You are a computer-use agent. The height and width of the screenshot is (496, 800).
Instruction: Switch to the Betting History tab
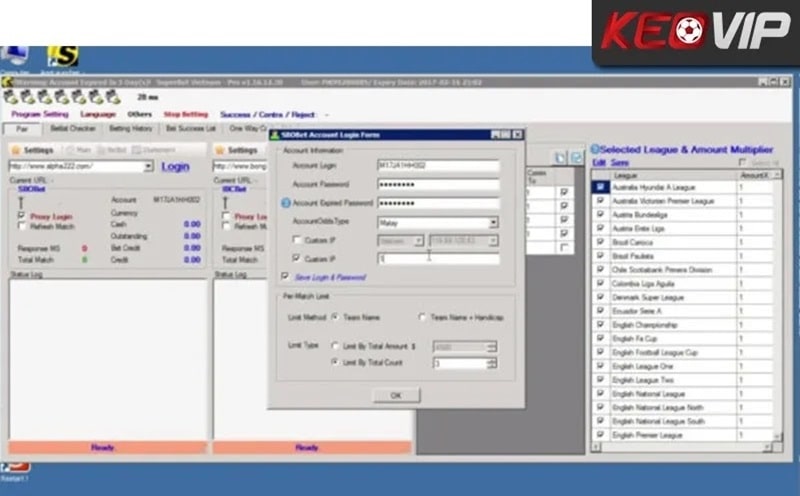[130, 129]
